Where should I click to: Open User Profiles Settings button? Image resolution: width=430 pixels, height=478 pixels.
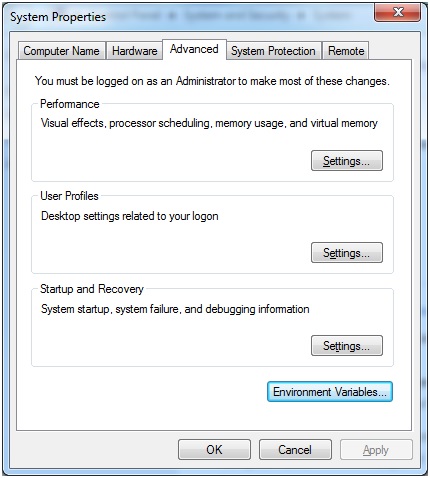[x=347, y=253]
